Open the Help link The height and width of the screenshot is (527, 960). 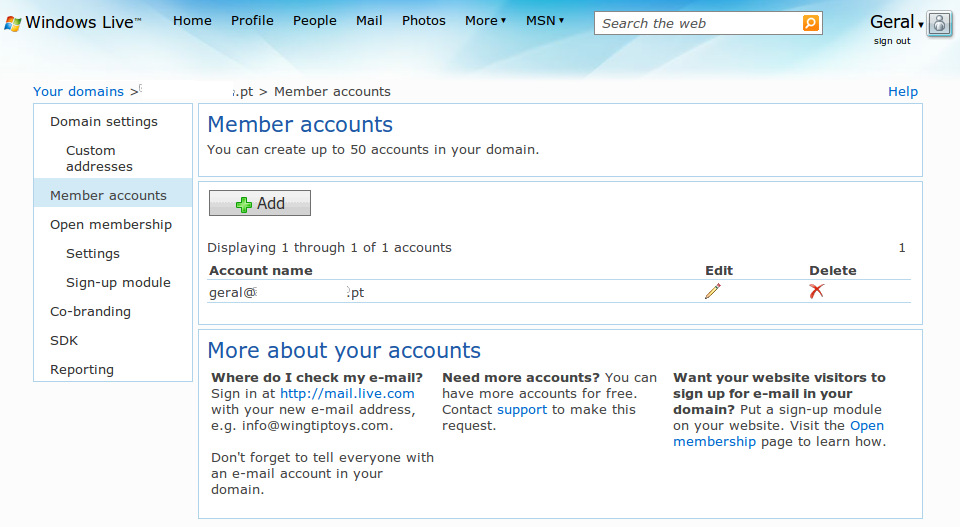tap(903, 92)
